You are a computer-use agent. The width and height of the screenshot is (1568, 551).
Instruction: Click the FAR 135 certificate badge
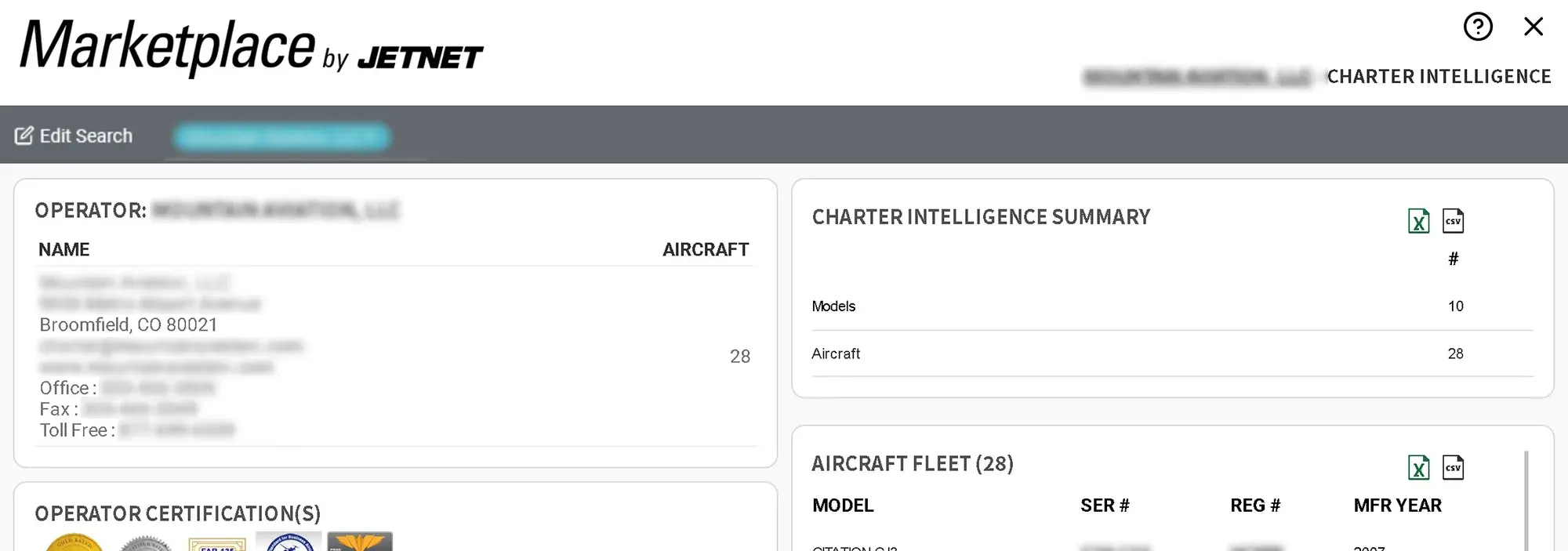(217, 542)
